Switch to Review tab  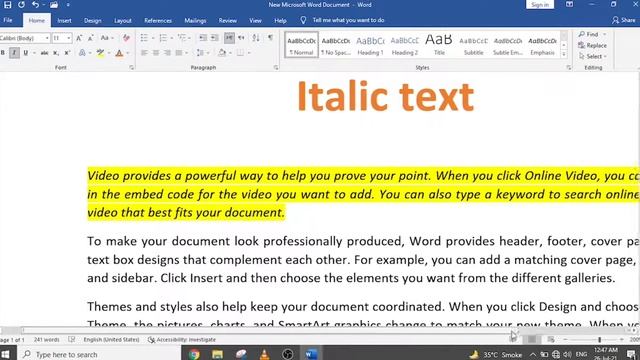click(227, 20)
